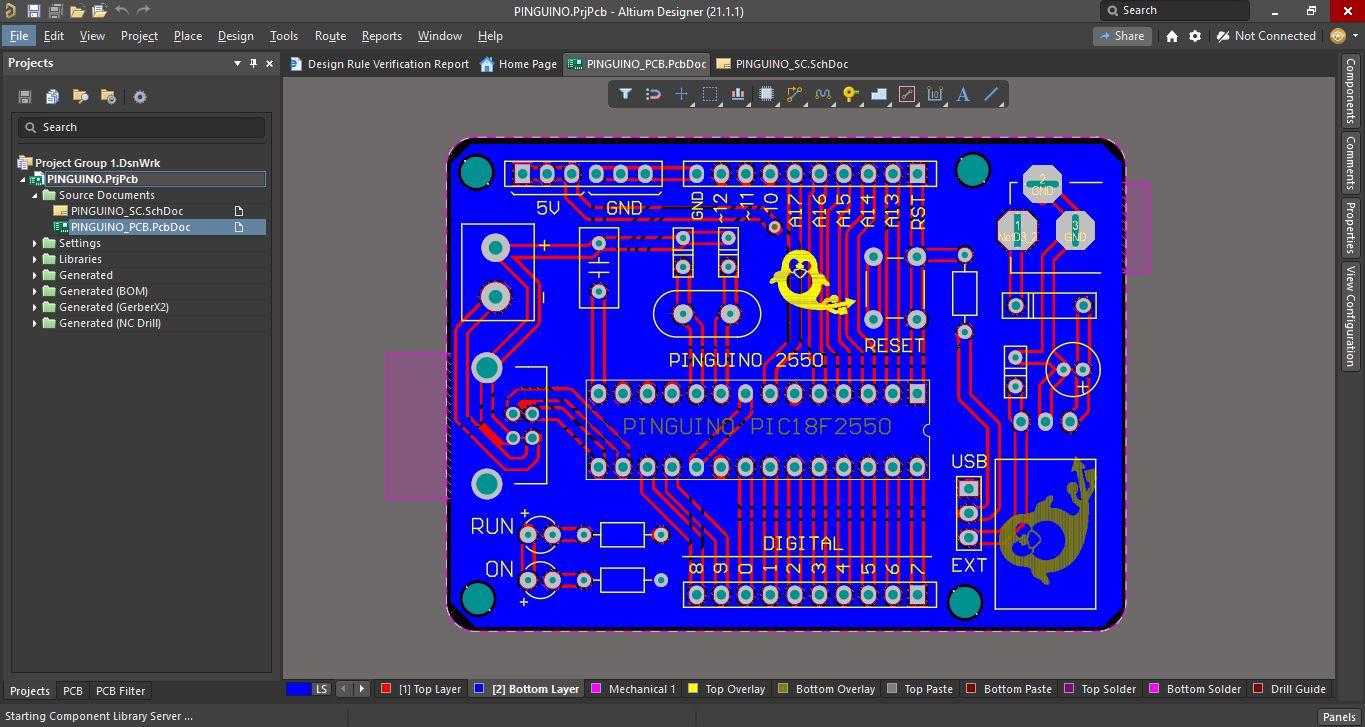1365x727 pixels.
Task: Select the place component chip icon
Action: (766, 94)
